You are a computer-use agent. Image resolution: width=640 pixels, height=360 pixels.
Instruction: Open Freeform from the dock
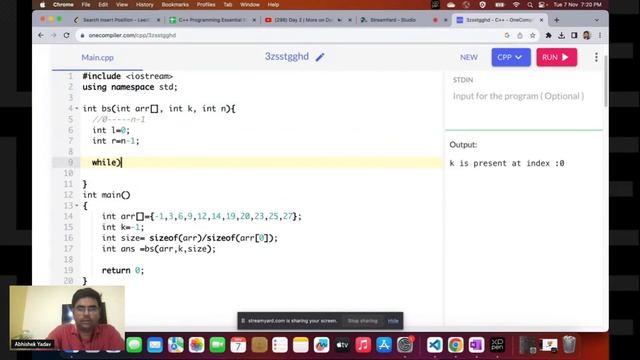pos(321,345)
